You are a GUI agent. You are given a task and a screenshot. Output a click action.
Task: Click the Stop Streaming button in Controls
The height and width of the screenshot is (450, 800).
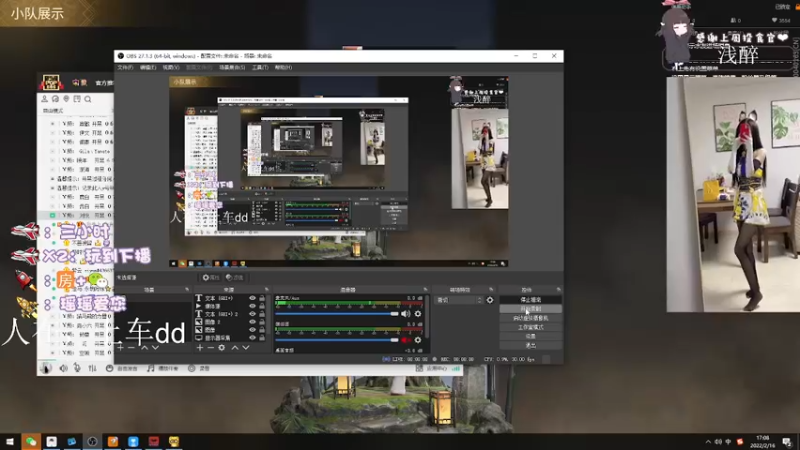point(531,299)
